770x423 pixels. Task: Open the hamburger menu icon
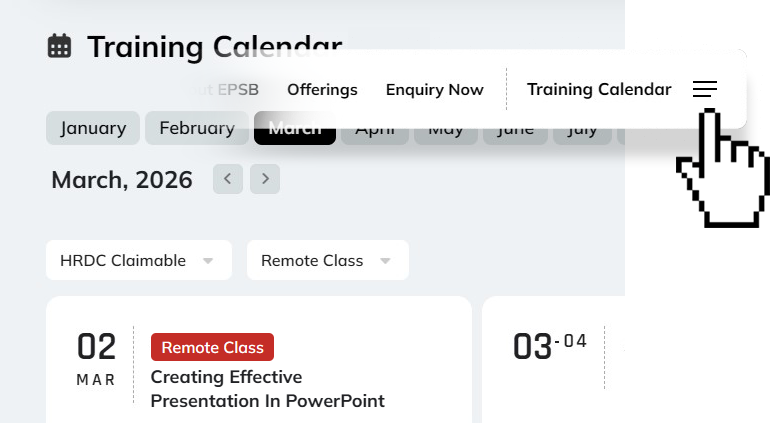click(705, 90)
